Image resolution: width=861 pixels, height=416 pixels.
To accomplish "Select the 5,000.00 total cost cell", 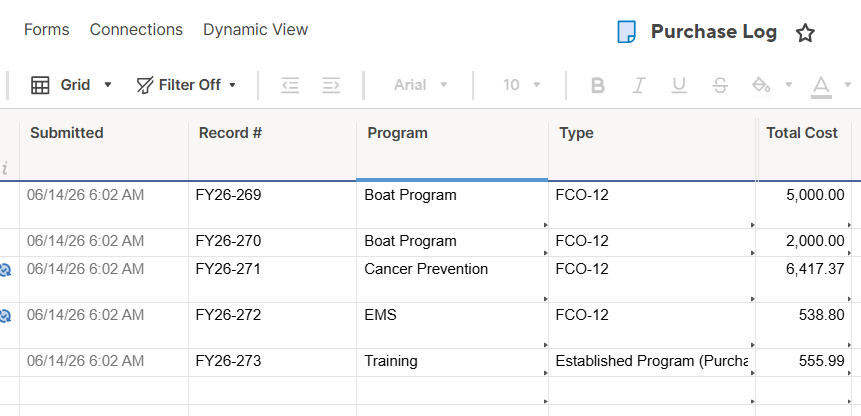I will (804, 205).
